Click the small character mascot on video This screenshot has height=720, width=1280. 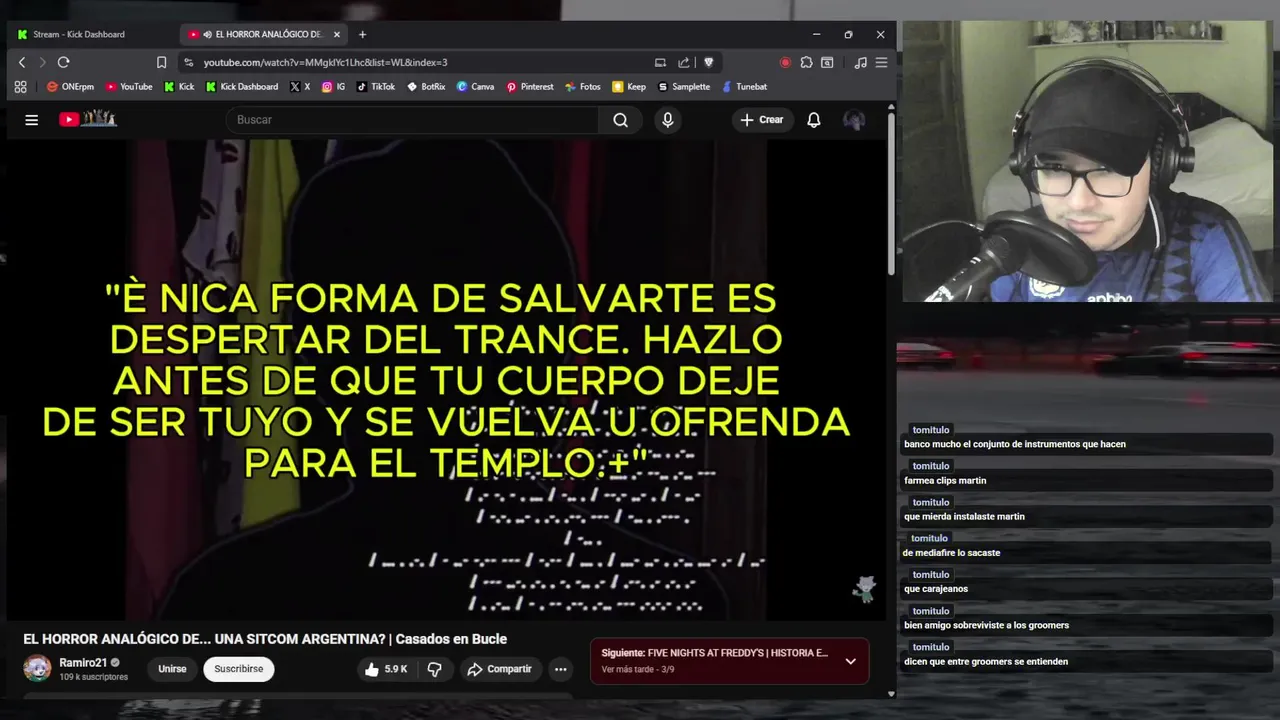click(864, 590)
